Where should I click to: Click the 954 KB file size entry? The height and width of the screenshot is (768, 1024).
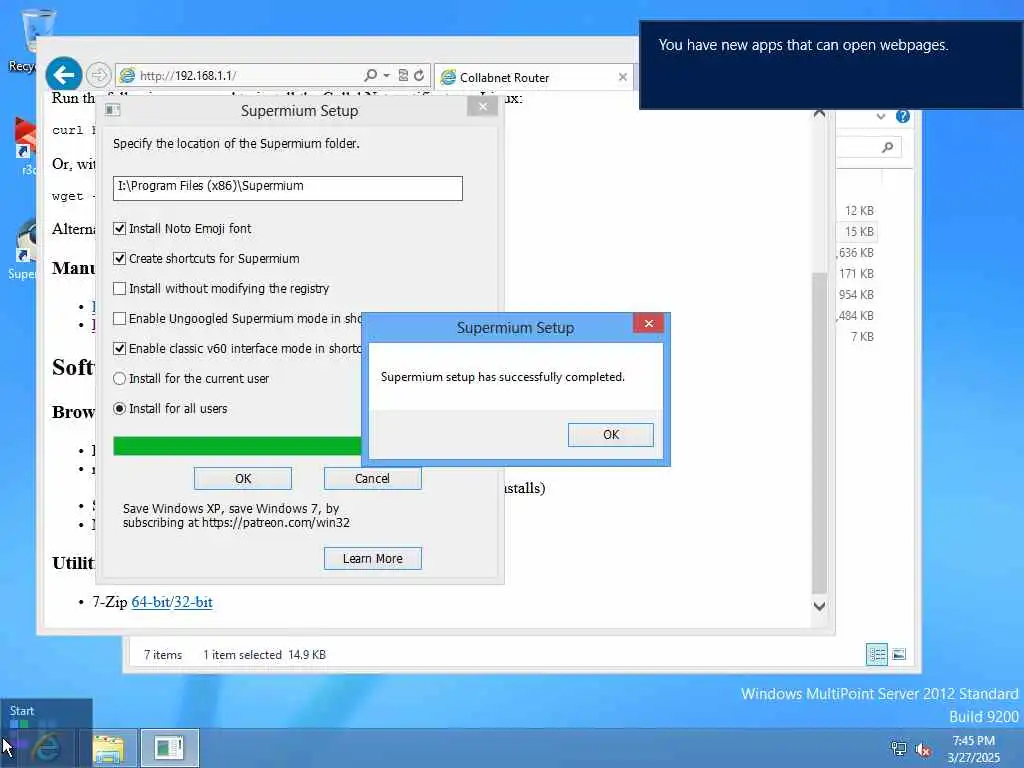click(x=856, y=295)
